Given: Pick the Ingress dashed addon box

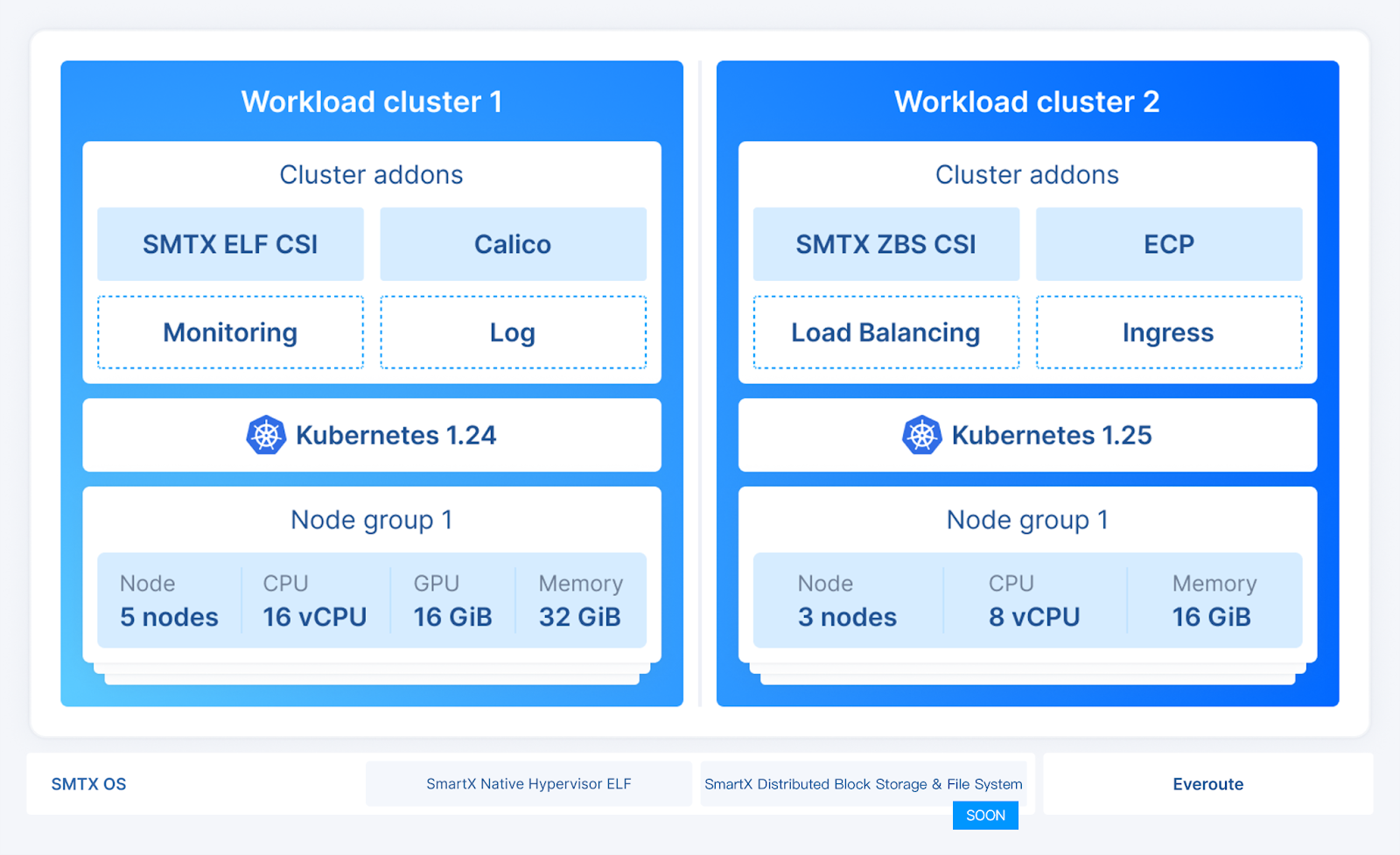Looking at the screenshot, I should click(1169, 333).
